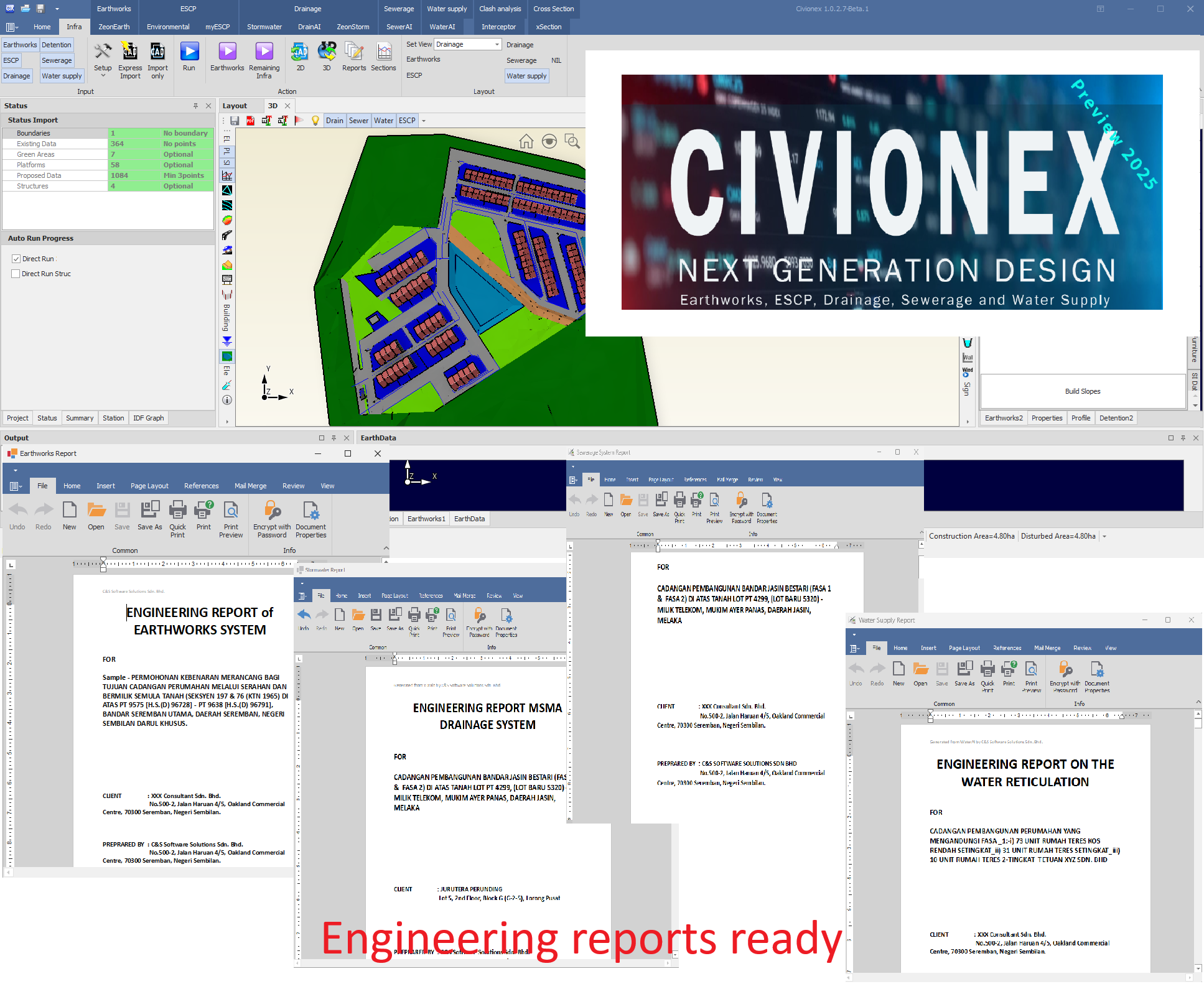Click the save icon in 3D toolbar

[x=235, y=121]
